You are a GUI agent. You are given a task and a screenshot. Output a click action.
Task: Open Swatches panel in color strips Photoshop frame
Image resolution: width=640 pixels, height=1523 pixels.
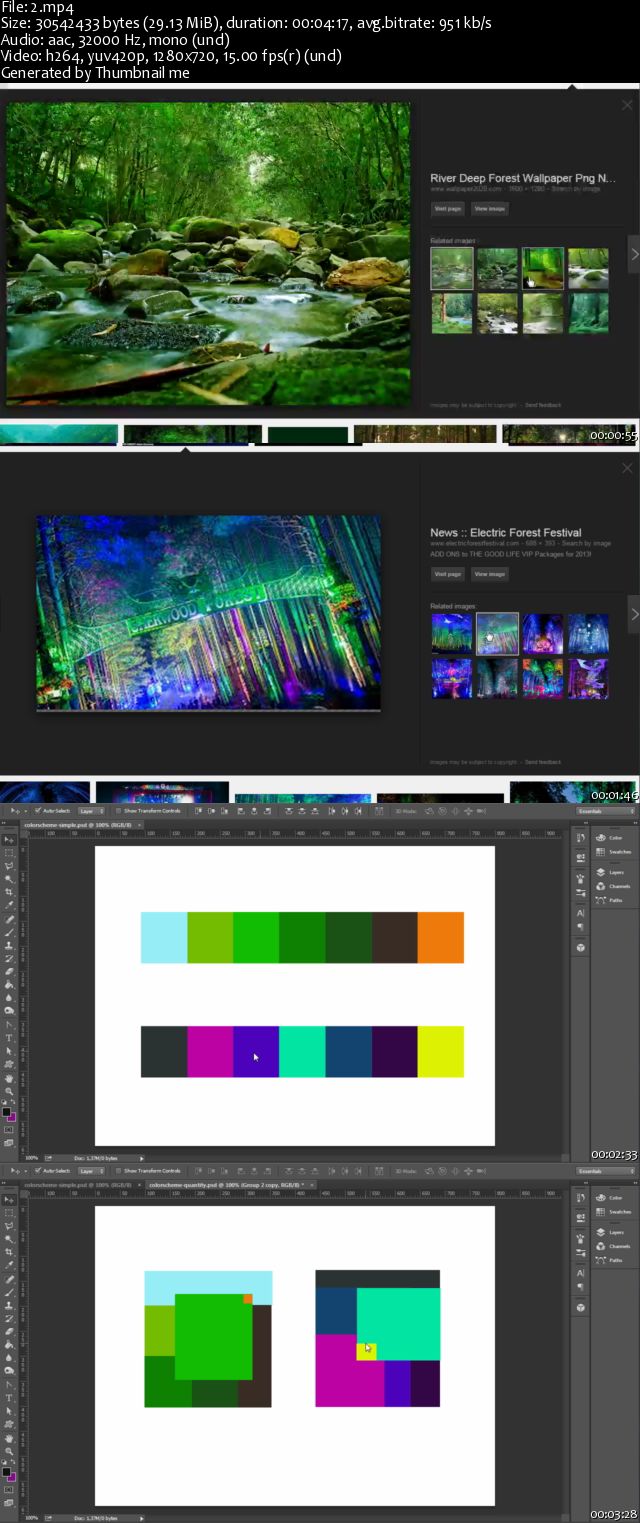(x=613, y=852)
